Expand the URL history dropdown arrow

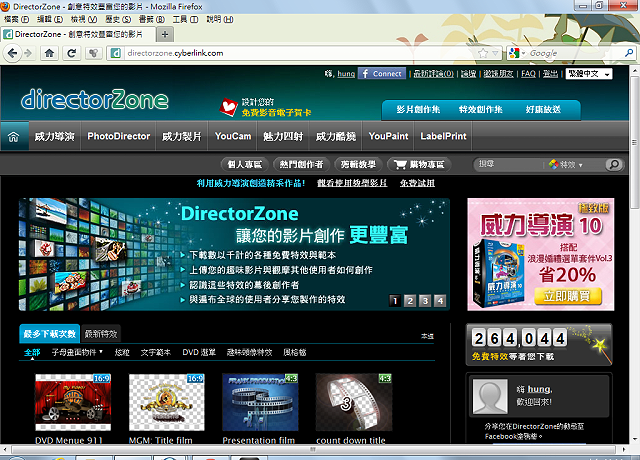click(496, 53)
